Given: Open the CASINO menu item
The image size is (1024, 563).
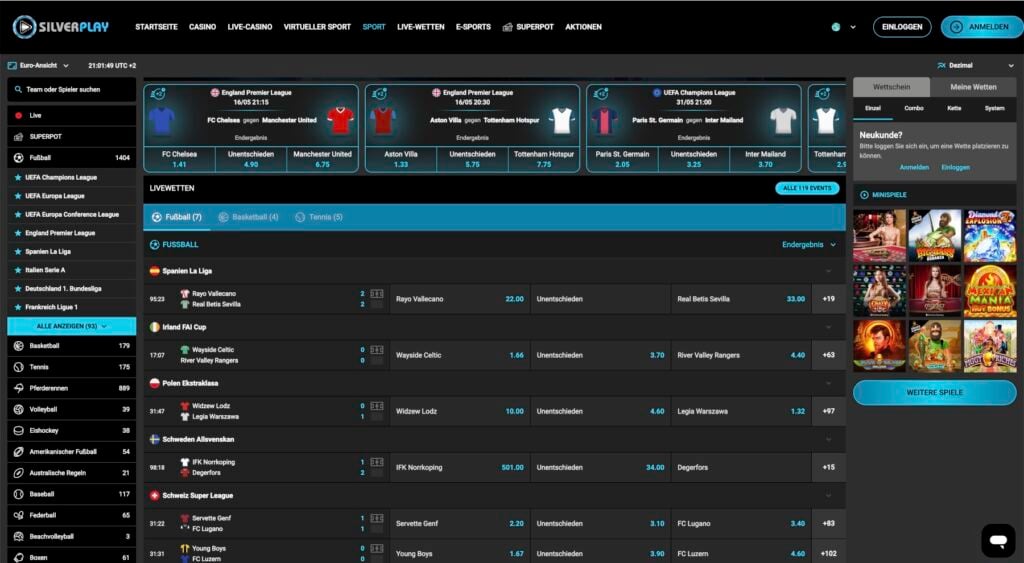Looking at the screenshot, I should coord(202,27).
